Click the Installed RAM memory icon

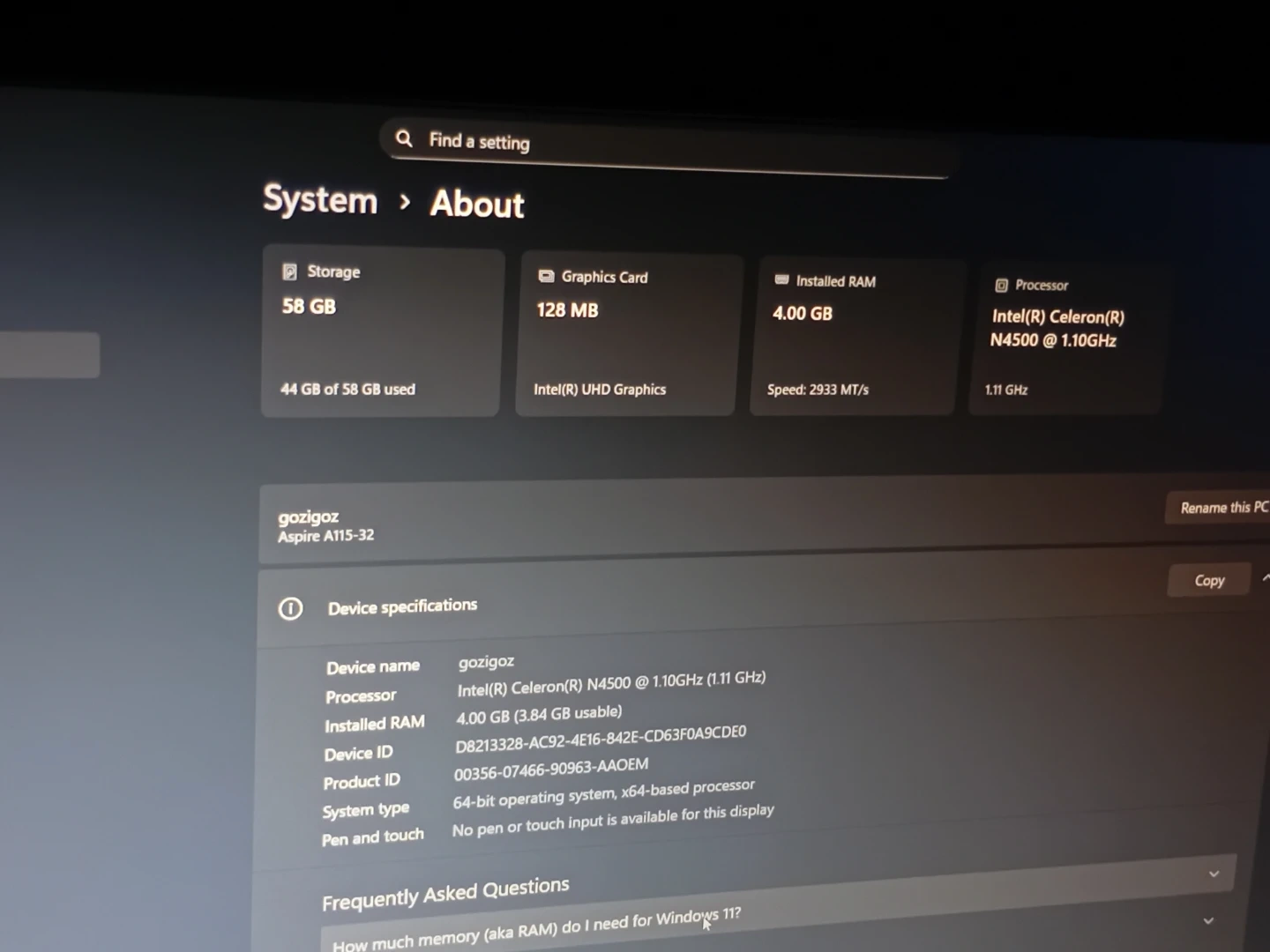click(781, 279)
